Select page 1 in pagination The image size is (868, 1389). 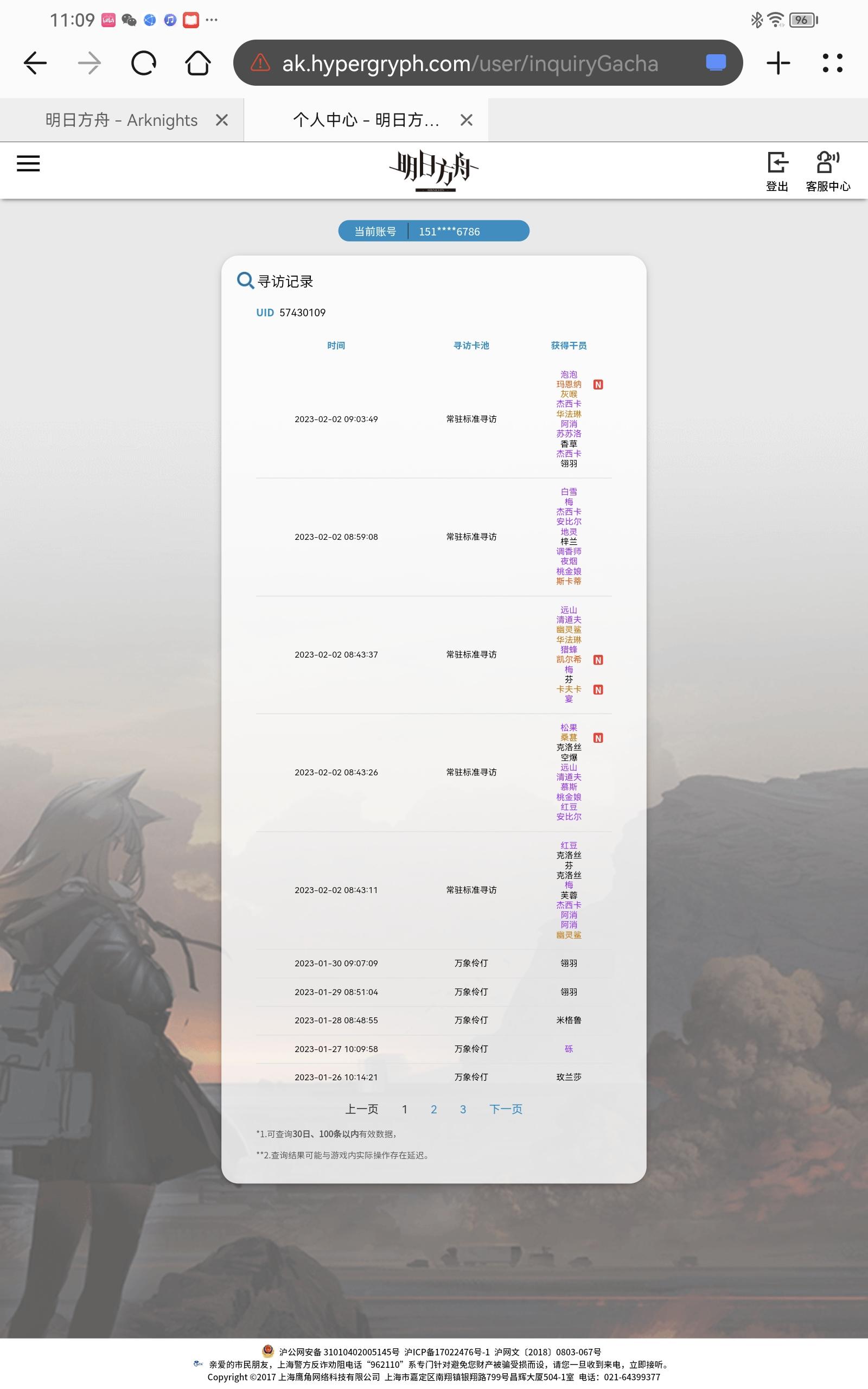pyautogui.click(x=405, y=1110)
